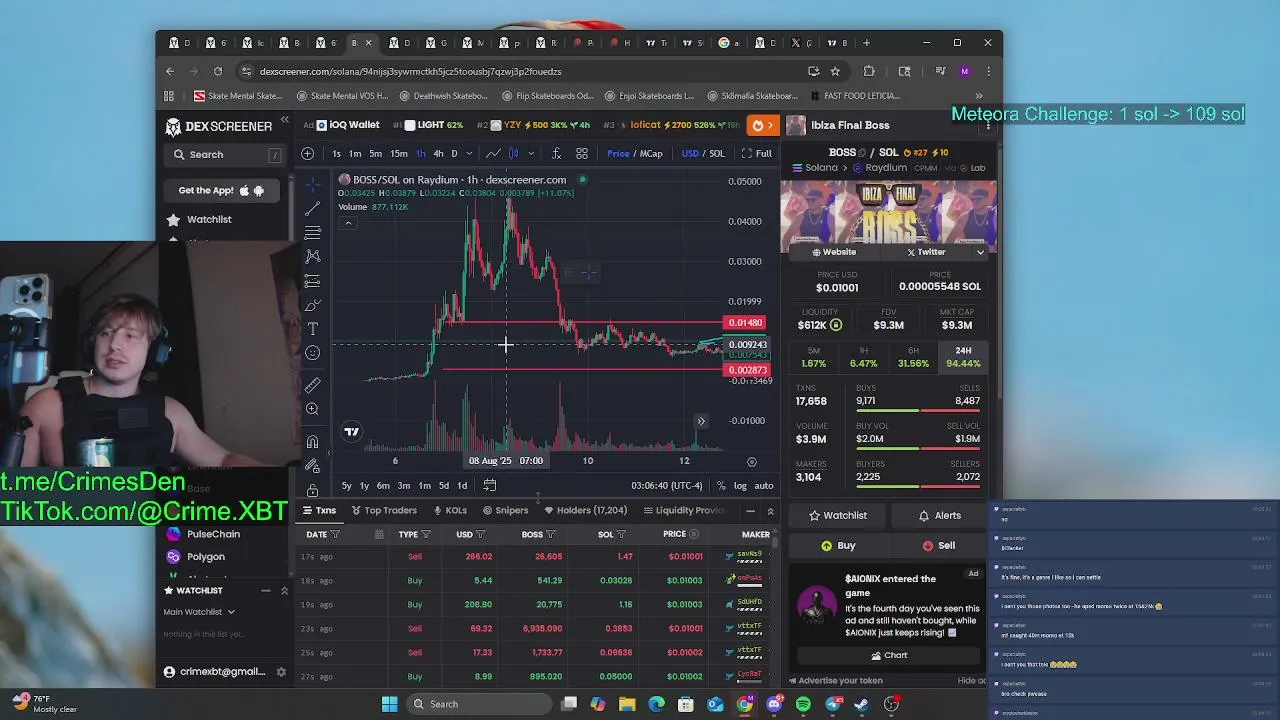Select the pattern drawing tool
Viewport: 1280px width, 720px height.
coord(313,256)
